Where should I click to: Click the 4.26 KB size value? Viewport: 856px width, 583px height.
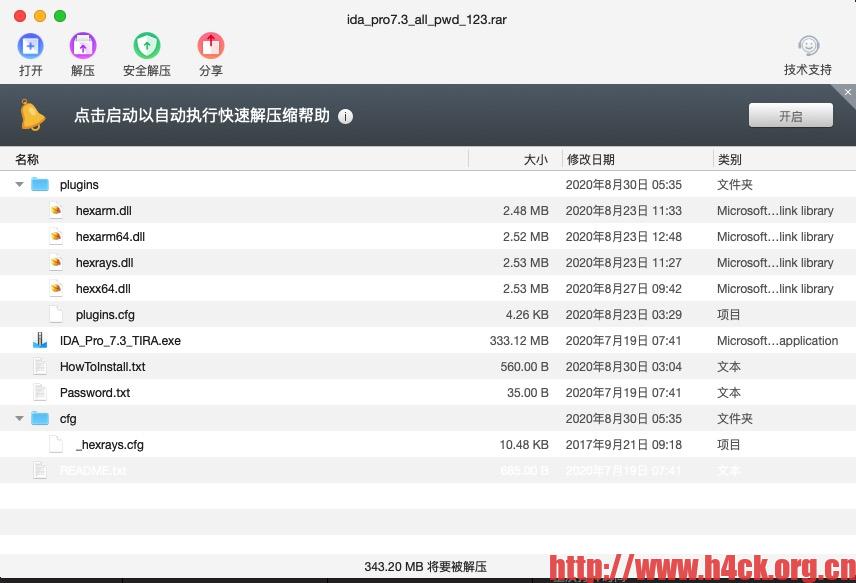tap(527, 315)
